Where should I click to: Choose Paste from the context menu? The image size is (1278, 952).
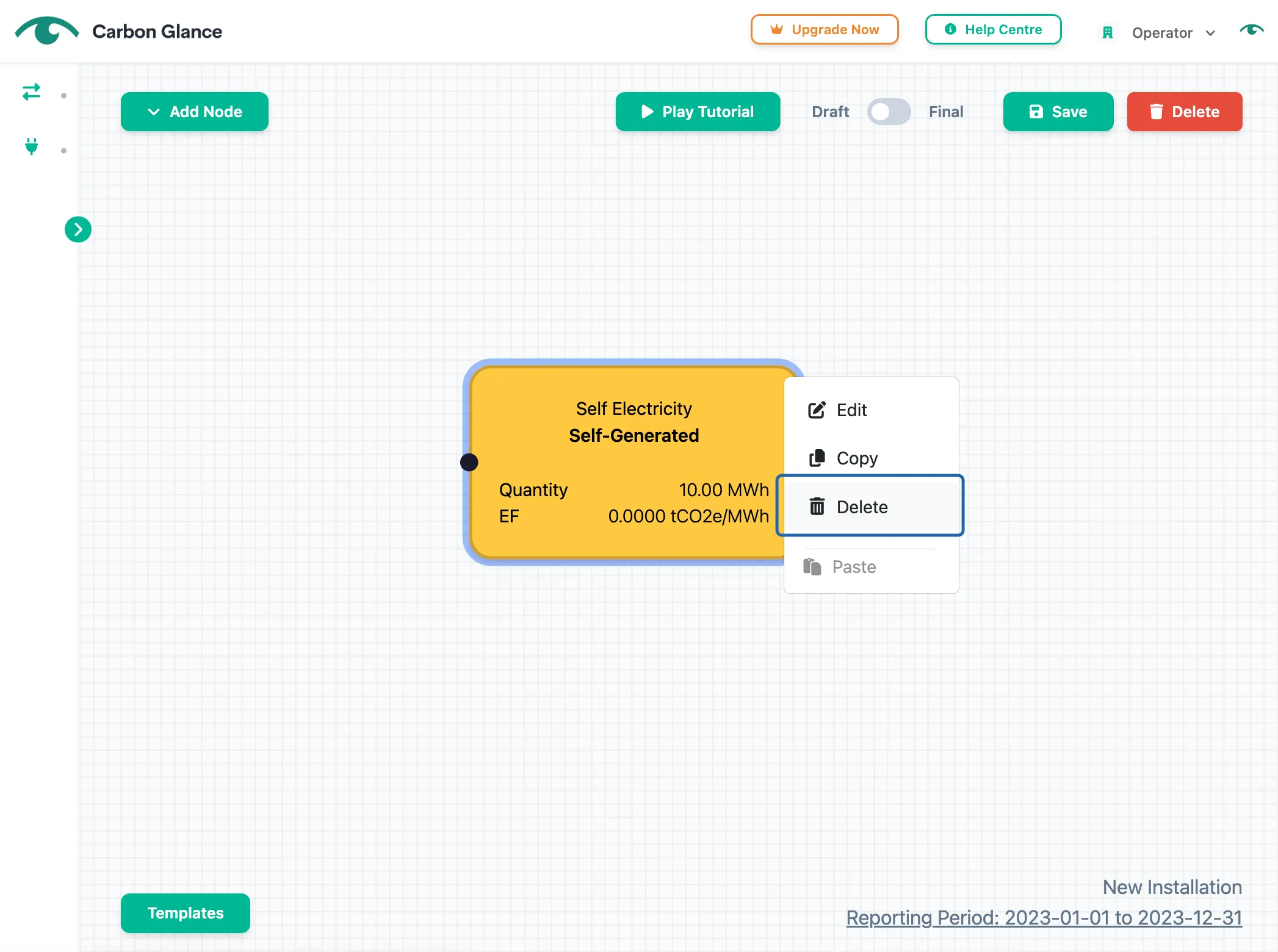coord(871,567)
